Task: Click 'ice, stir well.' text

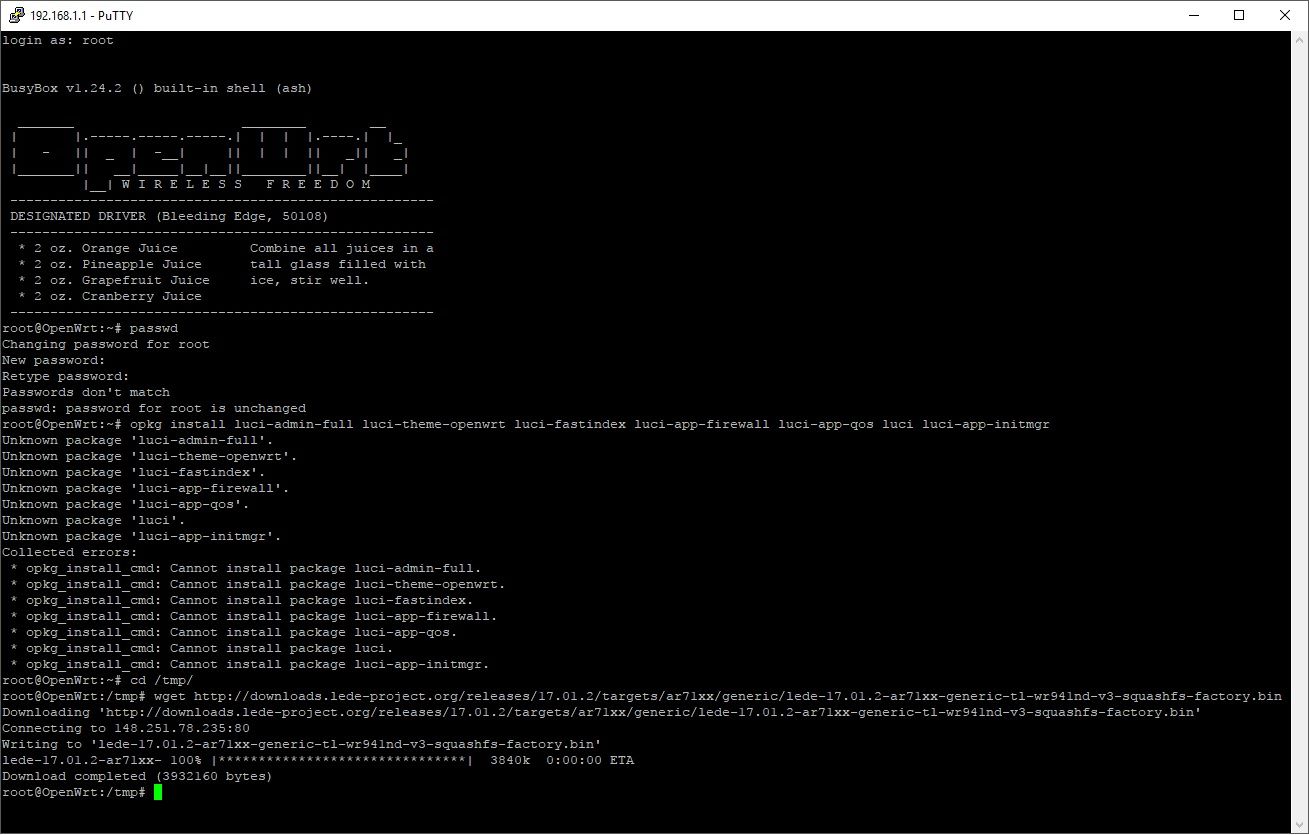Action: click(x=310, y=281)
